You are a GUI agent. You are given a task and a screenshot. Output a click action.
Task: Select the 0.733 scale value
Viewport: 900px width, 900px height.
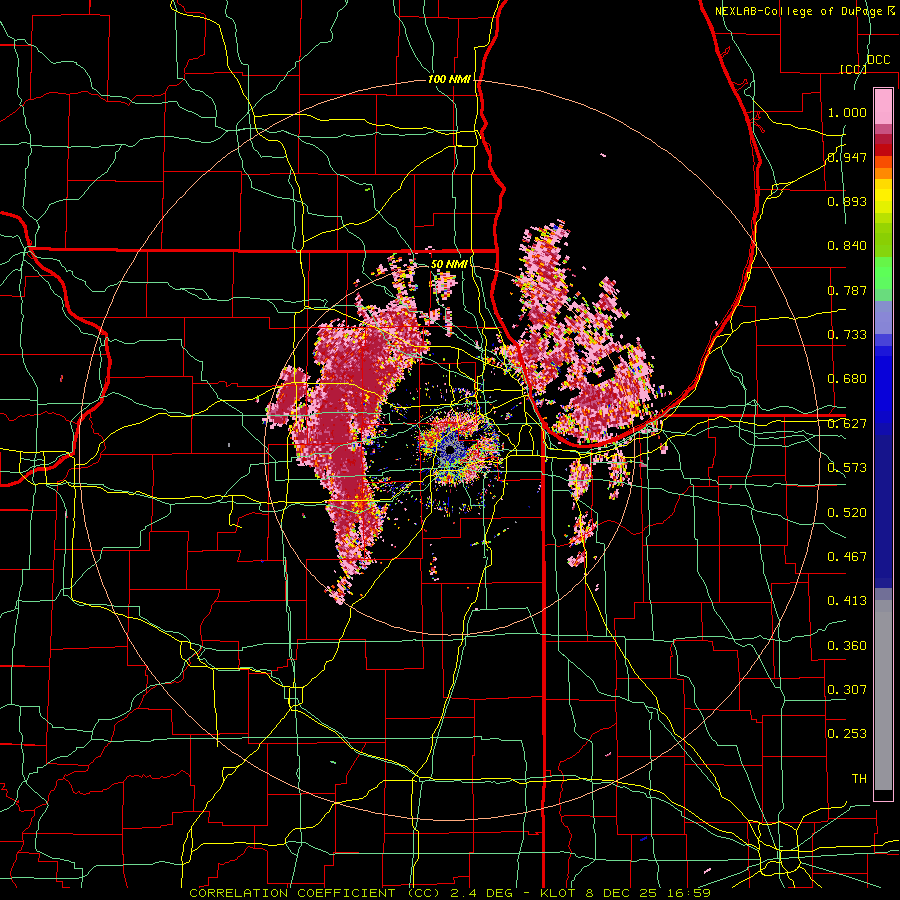click(847, 335)
